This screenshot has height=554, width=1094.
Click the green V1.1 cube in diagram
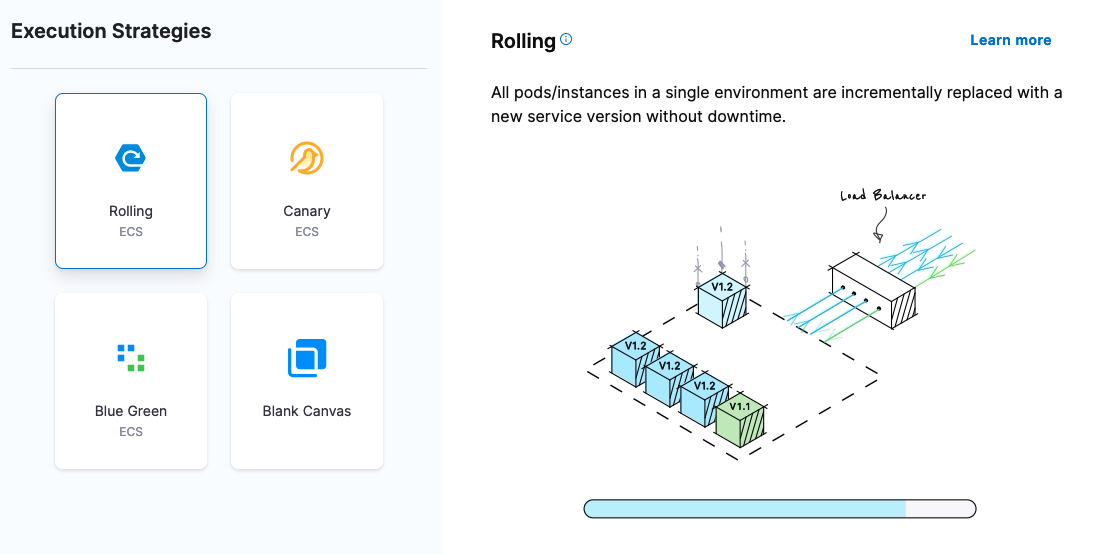click(x=740, y=421)
